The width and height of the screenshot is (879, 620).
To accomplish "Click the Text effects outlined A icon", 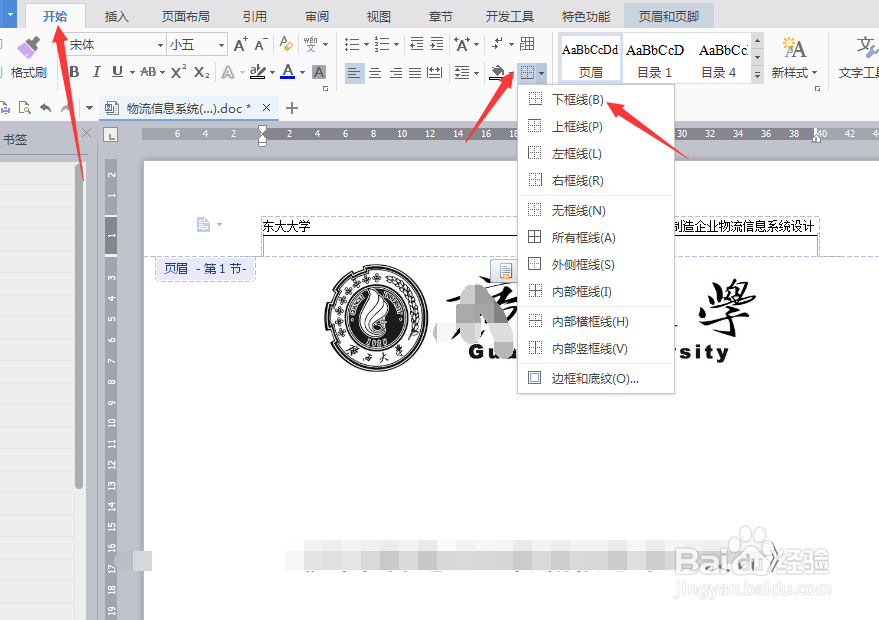I will pyautogui.click(x=228, y=72).
